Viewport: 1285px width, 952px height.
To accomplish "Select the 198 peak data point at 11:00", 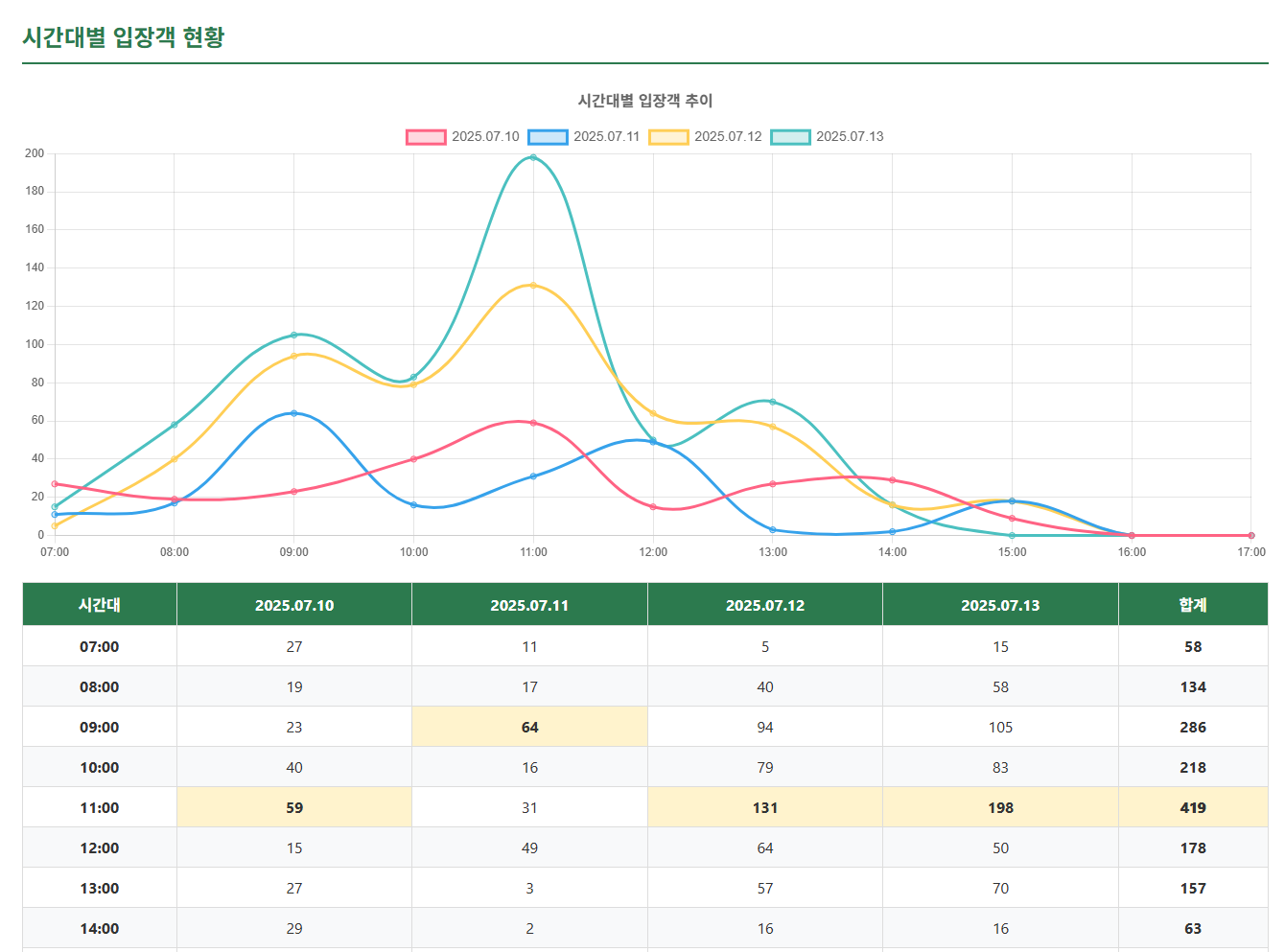I will [533, 156].
